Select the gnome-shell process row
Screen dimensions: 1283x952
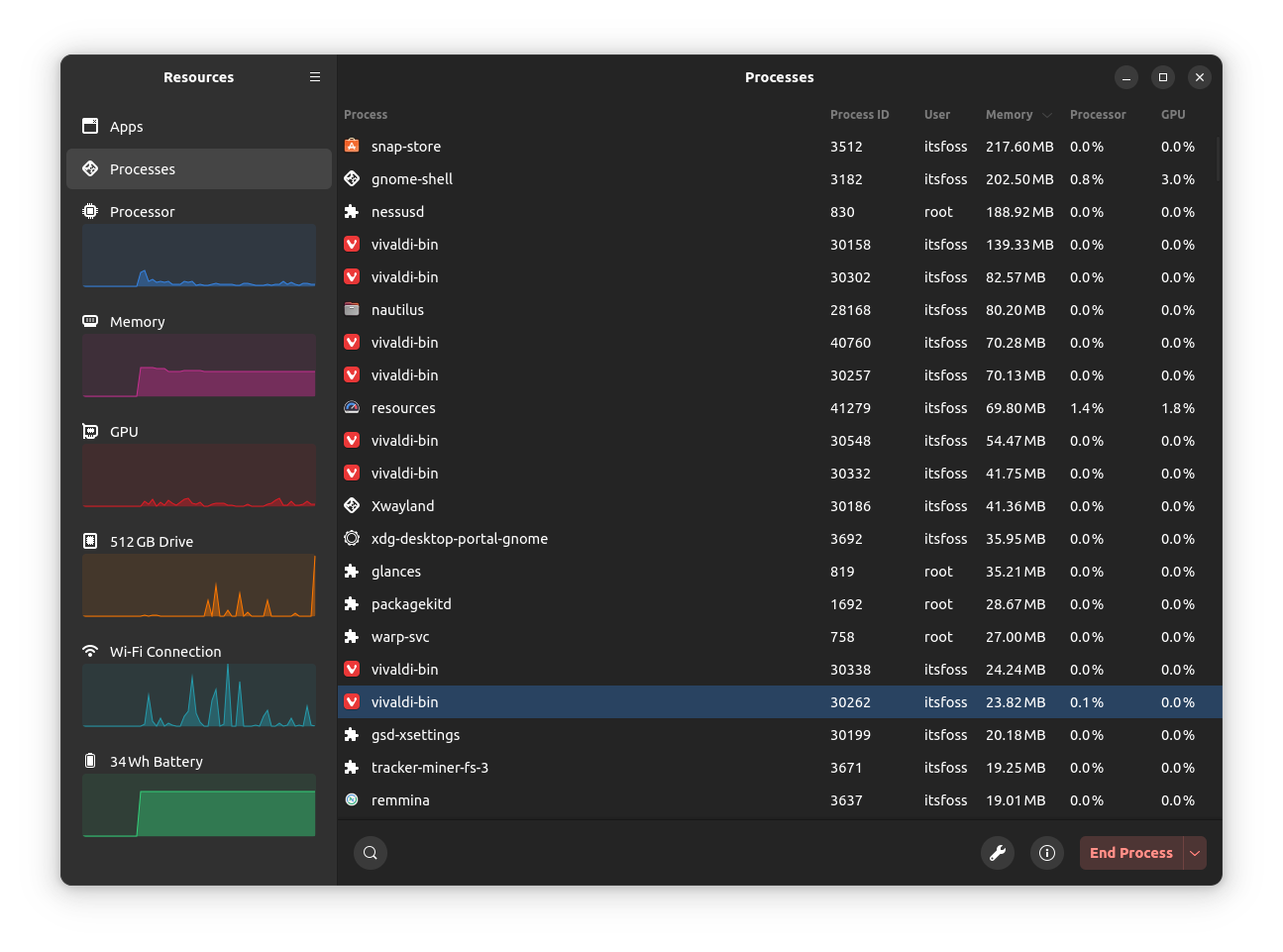(x=594, y=178)
